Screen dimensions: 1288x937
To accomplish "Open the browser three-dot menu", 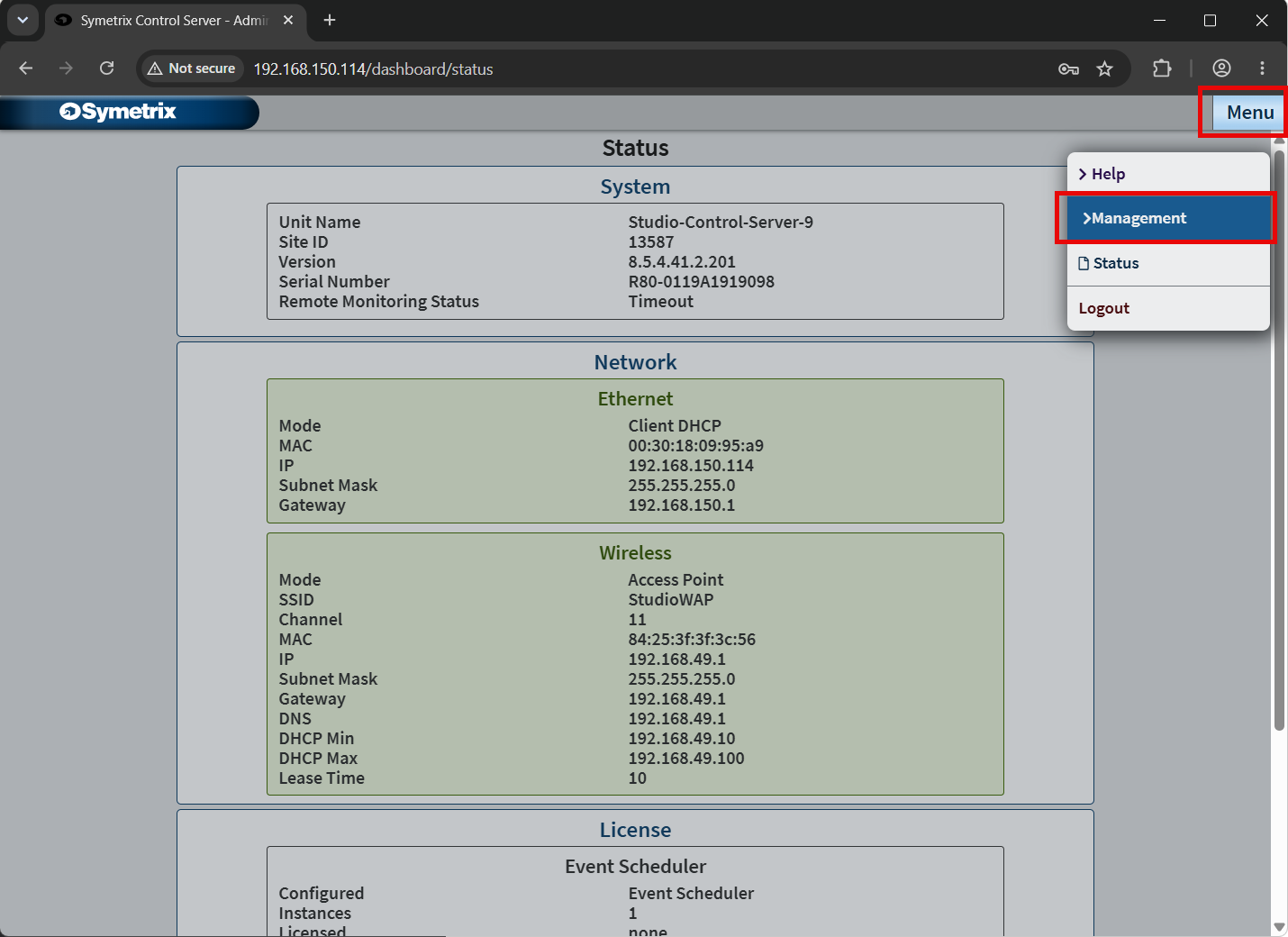I will pos(1262,68).
